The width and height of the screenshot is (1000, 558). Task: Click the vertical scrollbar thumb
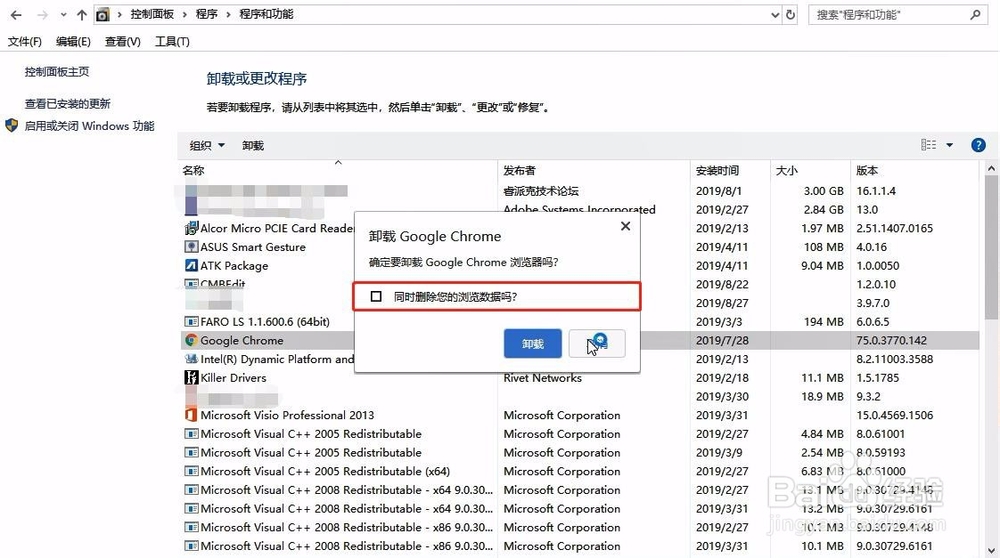click(x=991, y=249)
